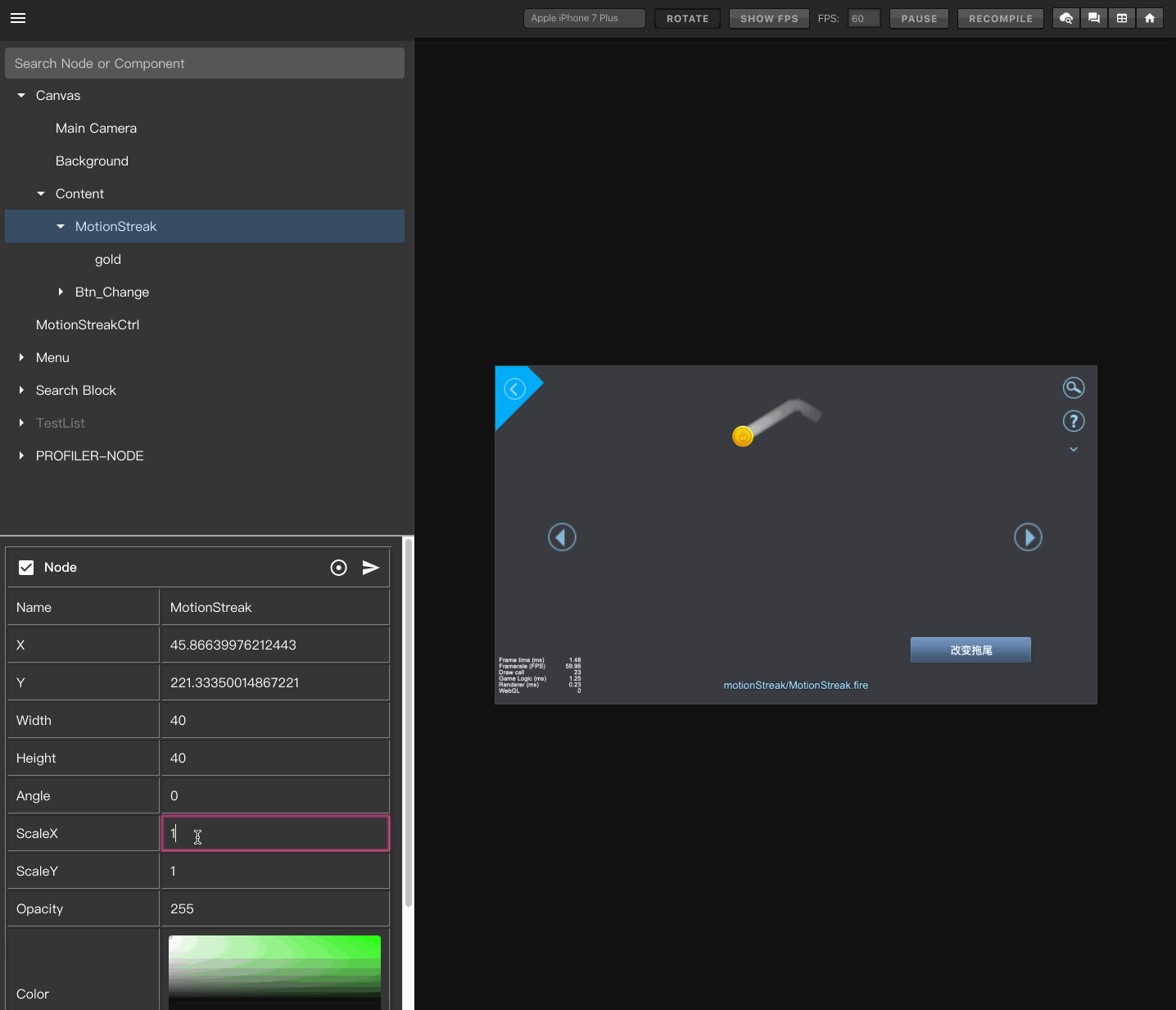Pick a color in the green color picker
This screenshot has height=1010, width=1176.
274,972
